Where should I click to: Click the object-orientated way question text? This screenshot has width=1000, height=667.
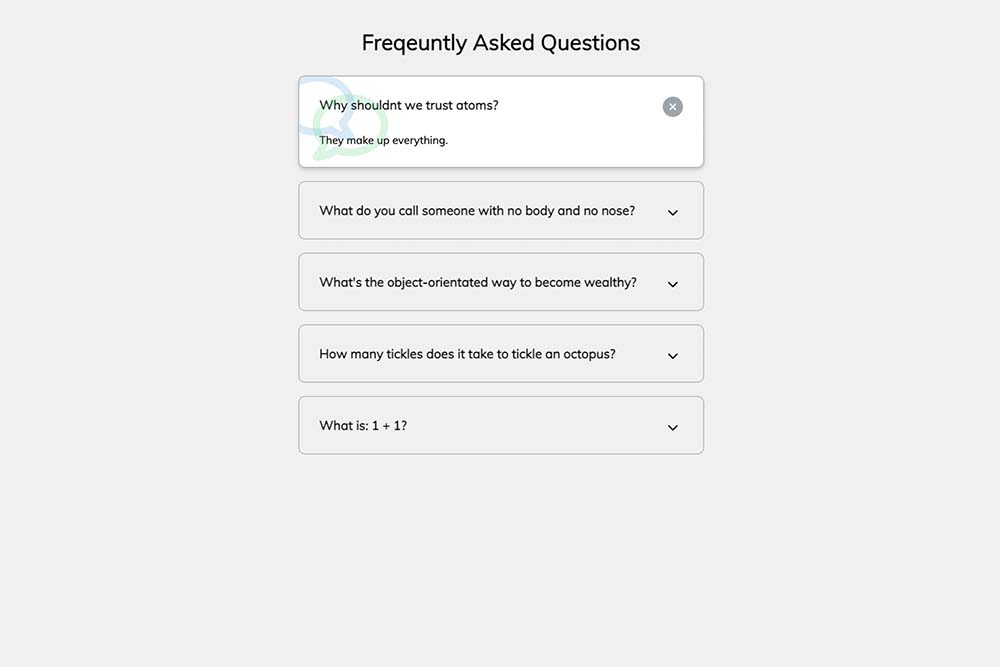coord(478,282)
